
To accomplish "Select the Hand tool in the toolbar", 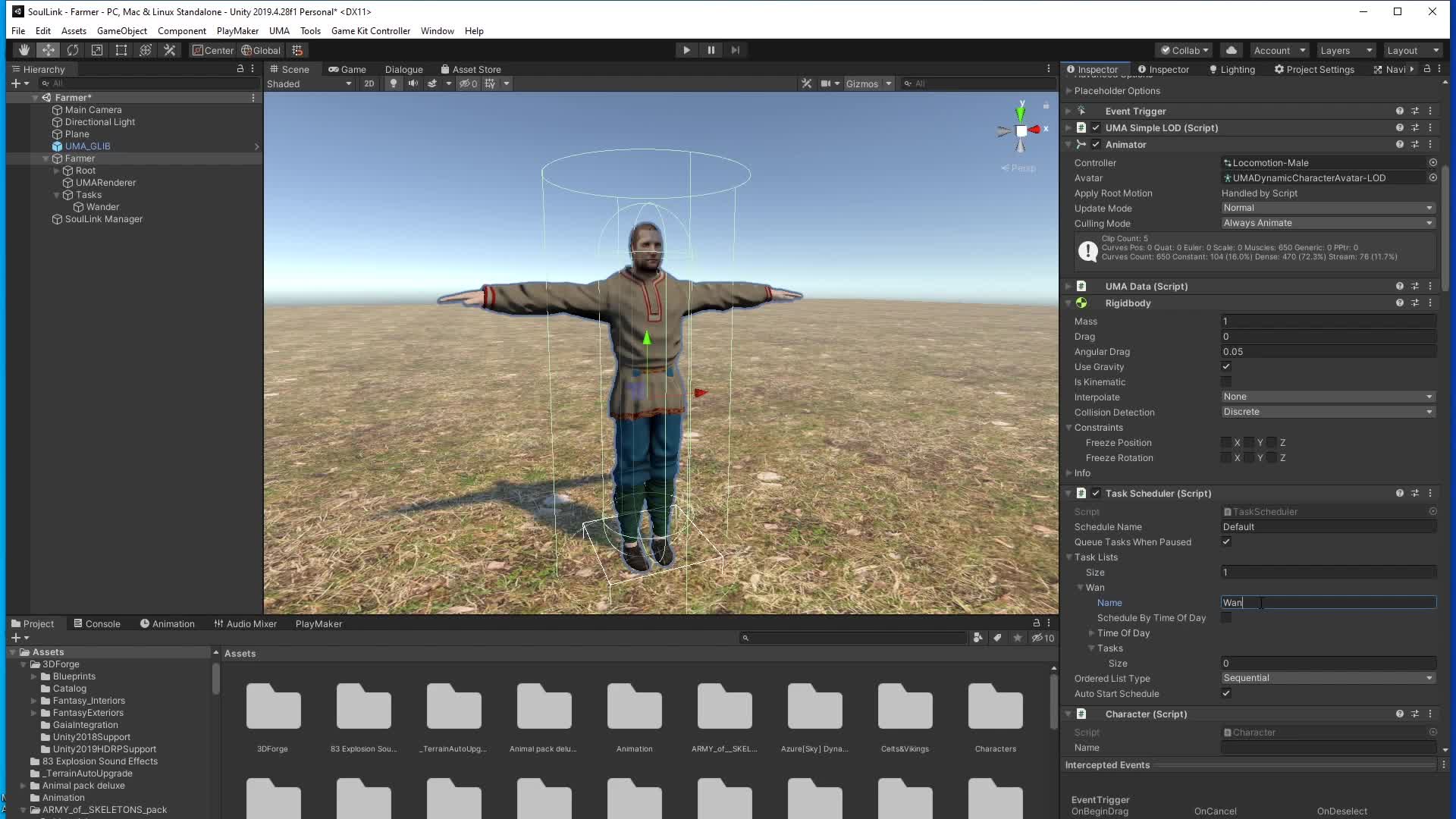I will 23,49.
